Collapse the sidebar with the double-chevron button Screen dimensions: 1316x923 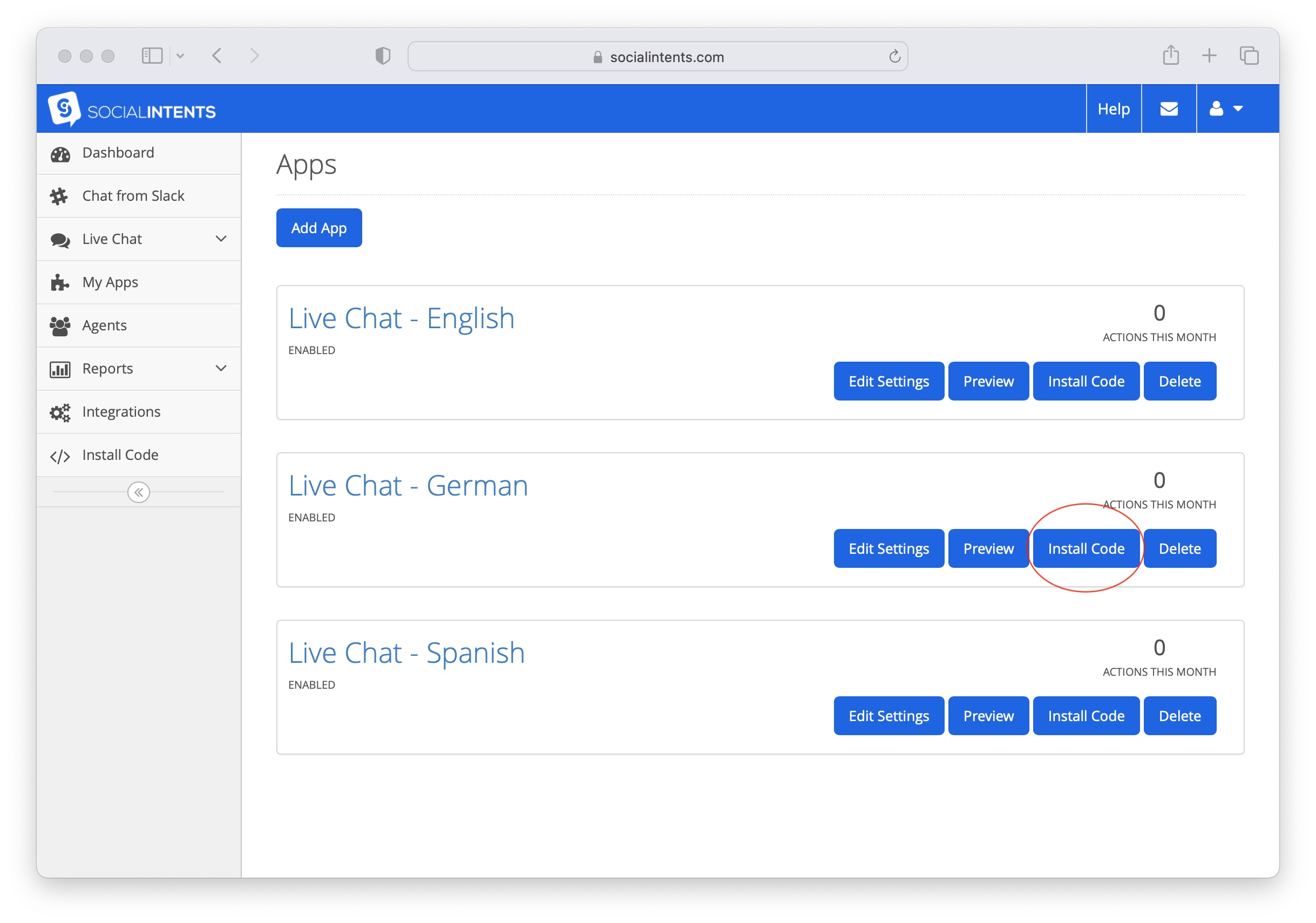pos(139,492)
